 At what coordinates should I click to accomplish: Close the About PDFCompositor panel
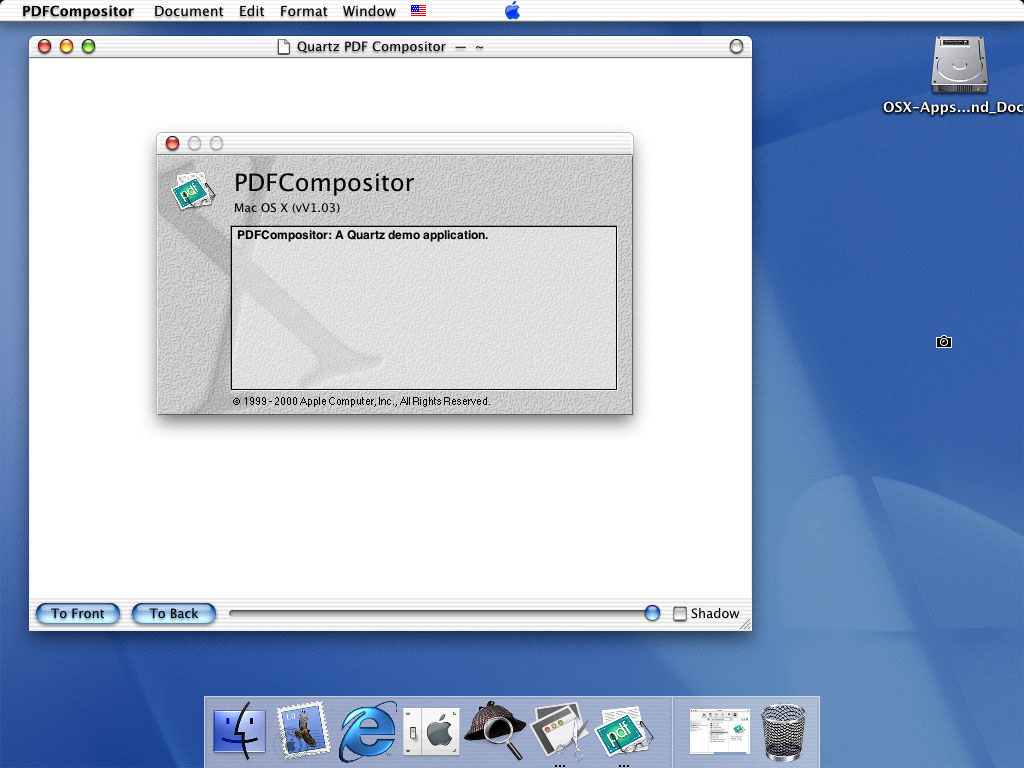[x=172, y=143]
